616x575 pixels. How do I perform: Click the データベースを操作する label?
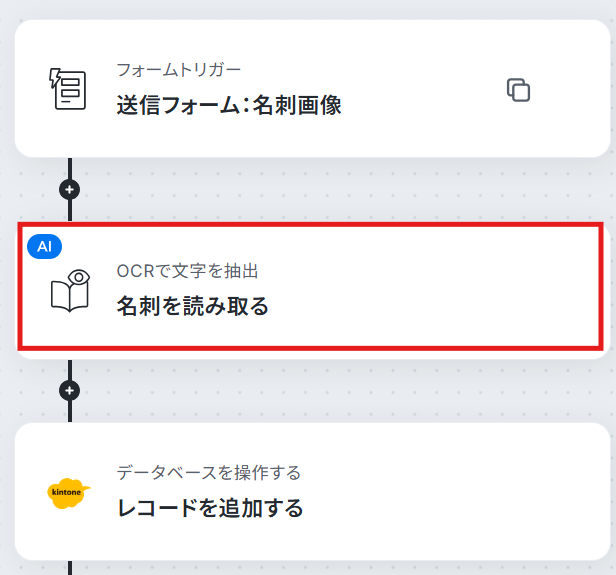(x=209, y=472)
